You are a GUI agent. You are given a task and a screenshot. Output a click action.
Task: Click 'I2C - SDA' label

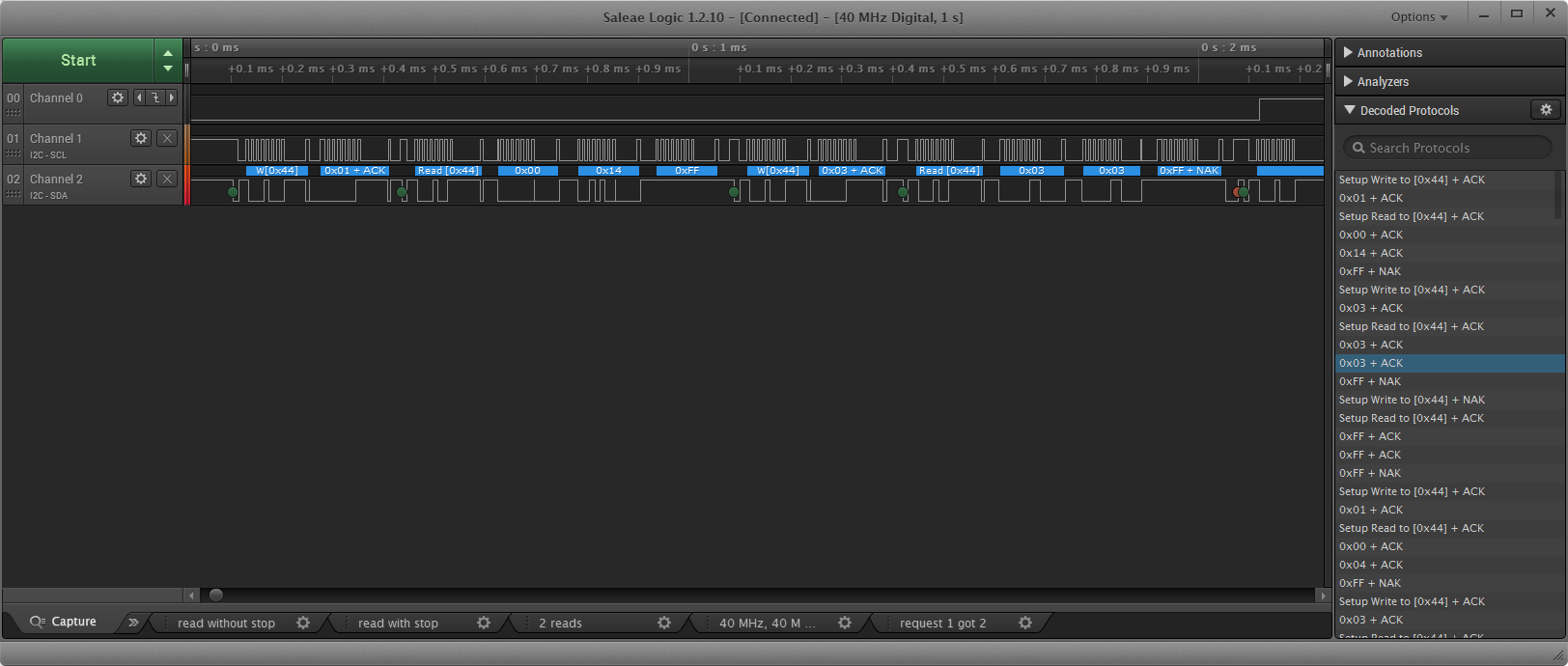[48, 195]
